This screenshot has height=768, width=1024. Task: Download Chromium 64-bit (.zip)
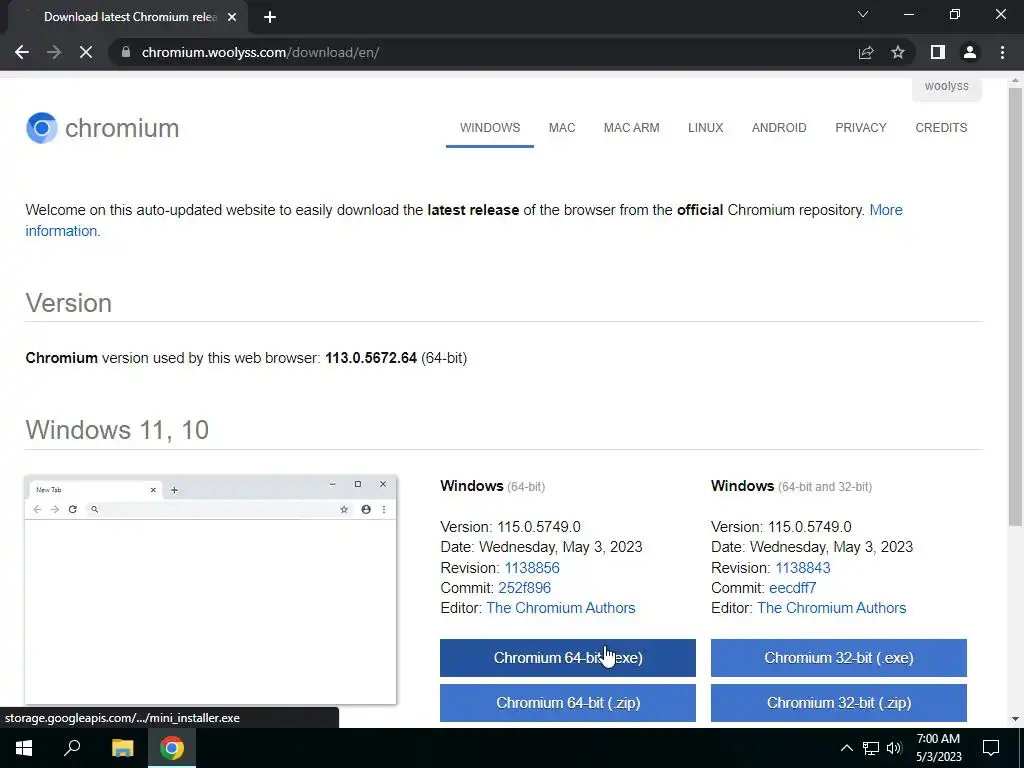[568, 703]
